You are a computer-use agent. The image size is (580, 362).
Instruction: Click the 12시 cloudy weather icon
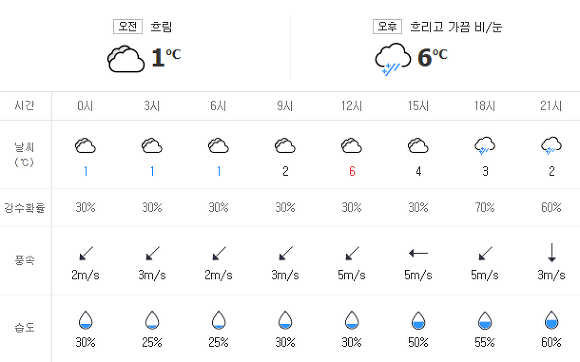(351, 146)
